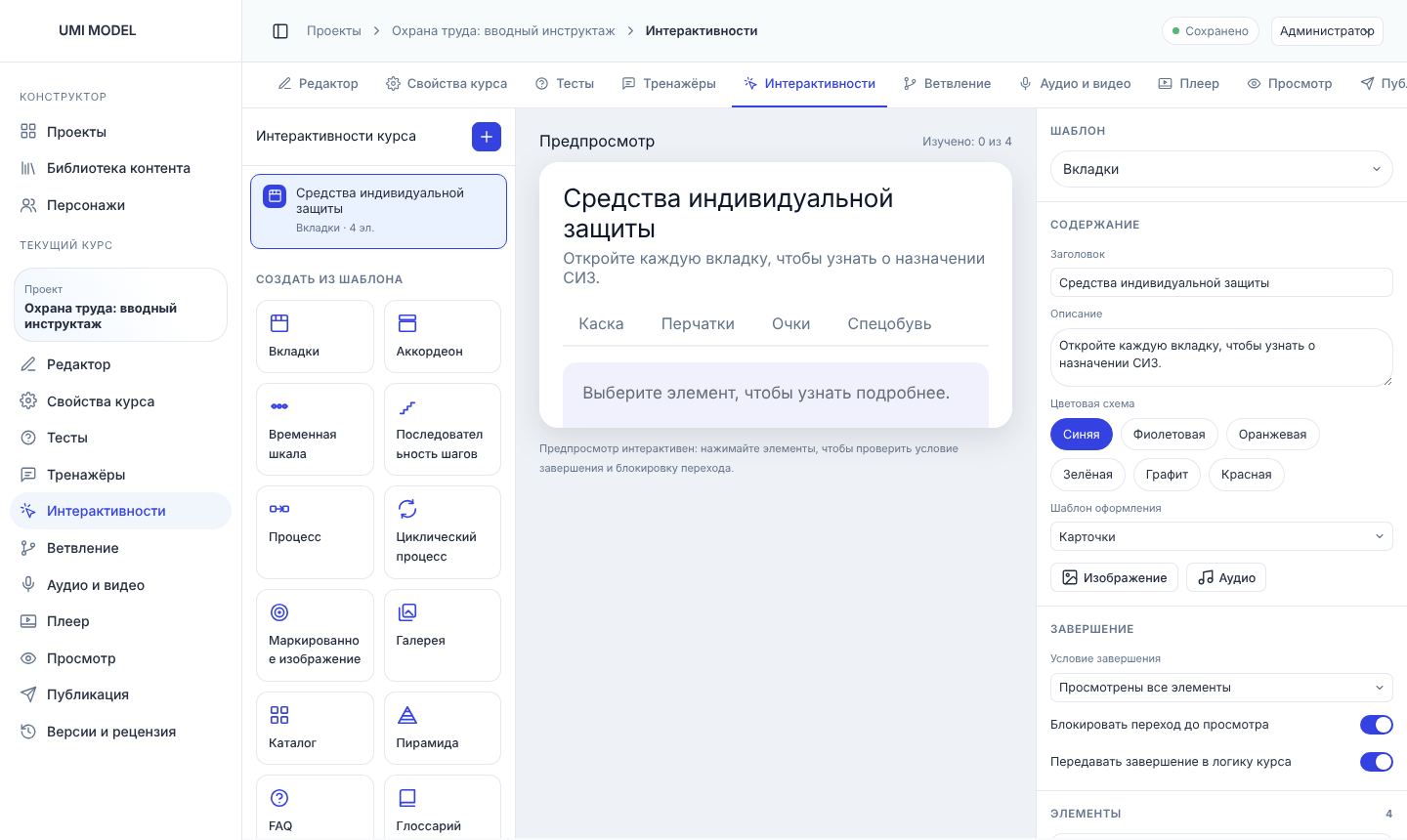This screenshot has height=840, width=1407.
Task: Choose the Аккордеон template card
Action: [443, 336]
